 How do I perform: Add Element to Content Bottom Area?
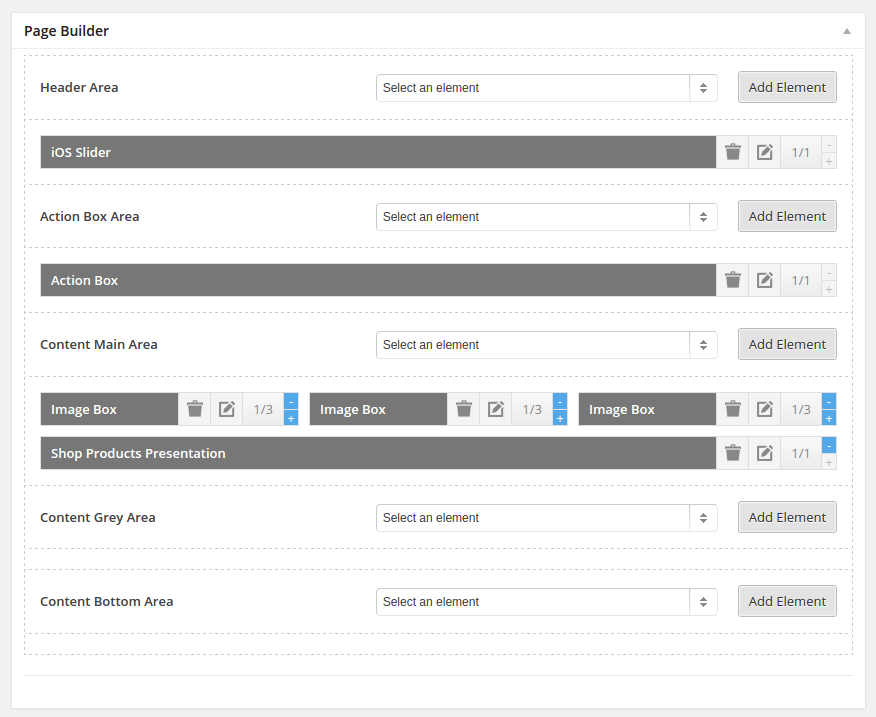click(x=787, y=601)
